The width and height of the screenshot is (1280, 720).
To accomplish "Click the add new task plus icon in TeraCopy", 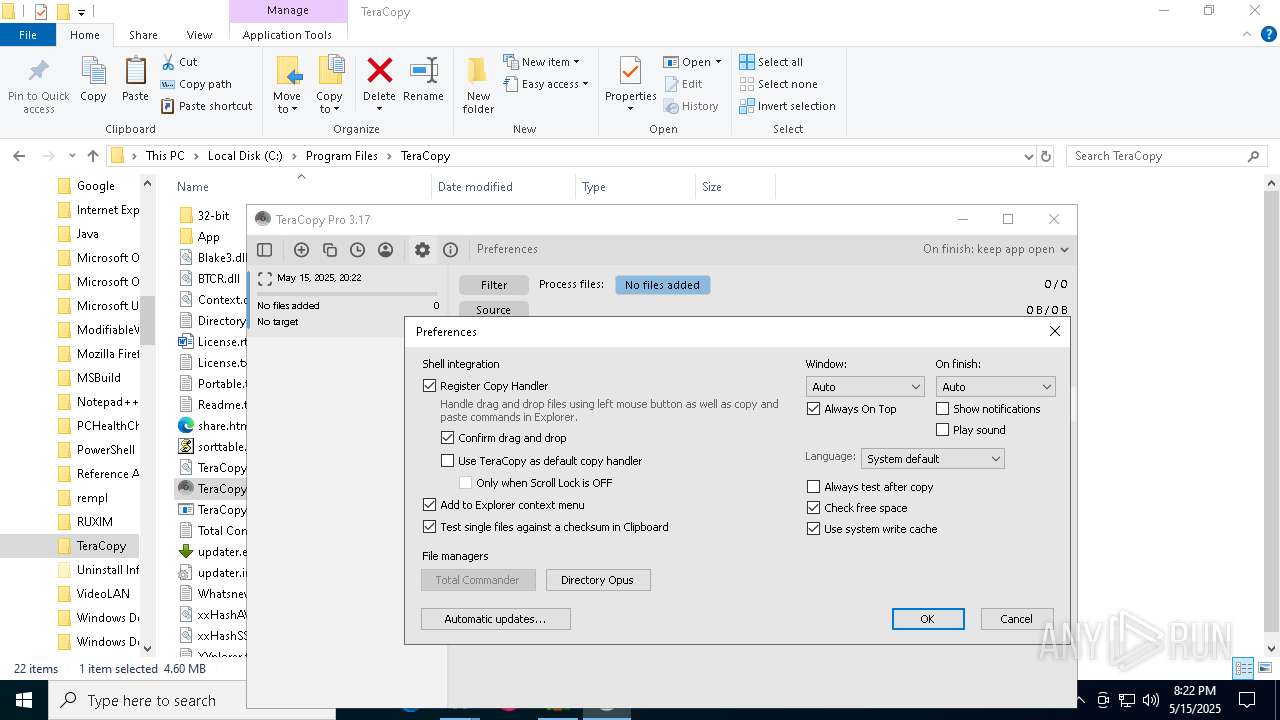I will pyautogui.click(x=301, y=250).
